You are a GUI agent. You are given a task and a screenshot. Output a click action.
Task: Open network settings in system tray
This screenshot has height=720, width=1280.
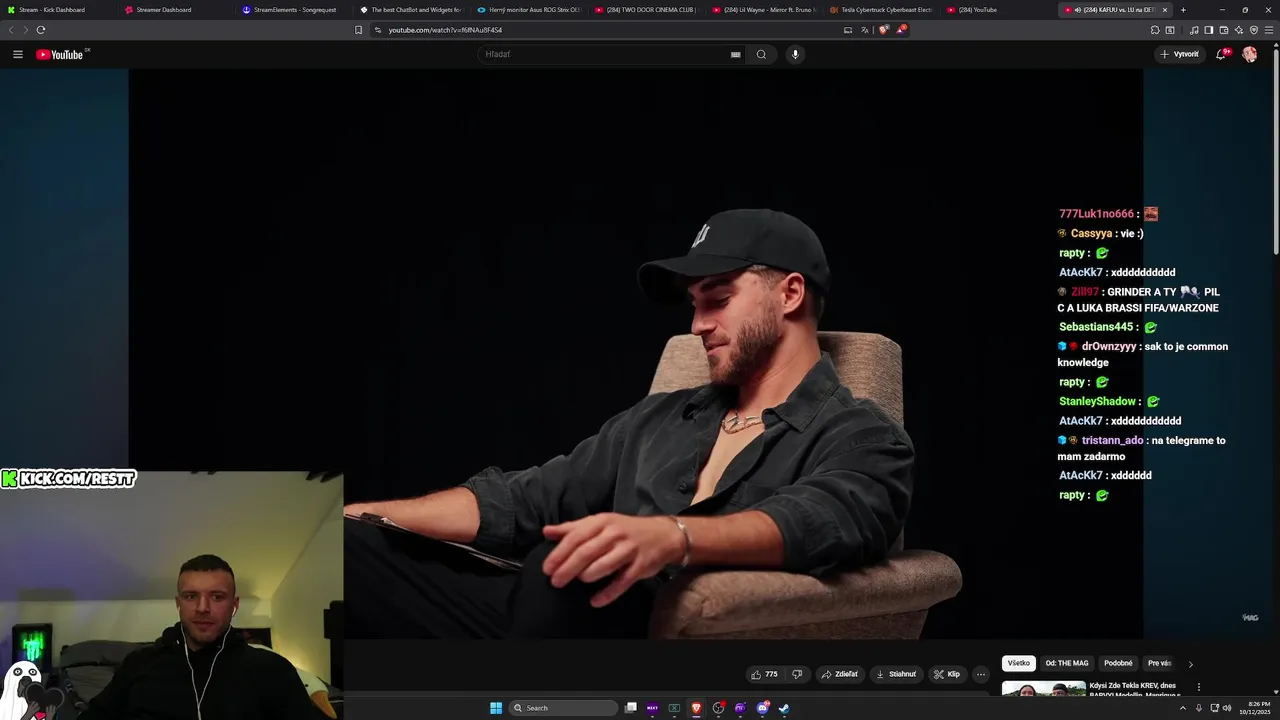pos(1215,708)
